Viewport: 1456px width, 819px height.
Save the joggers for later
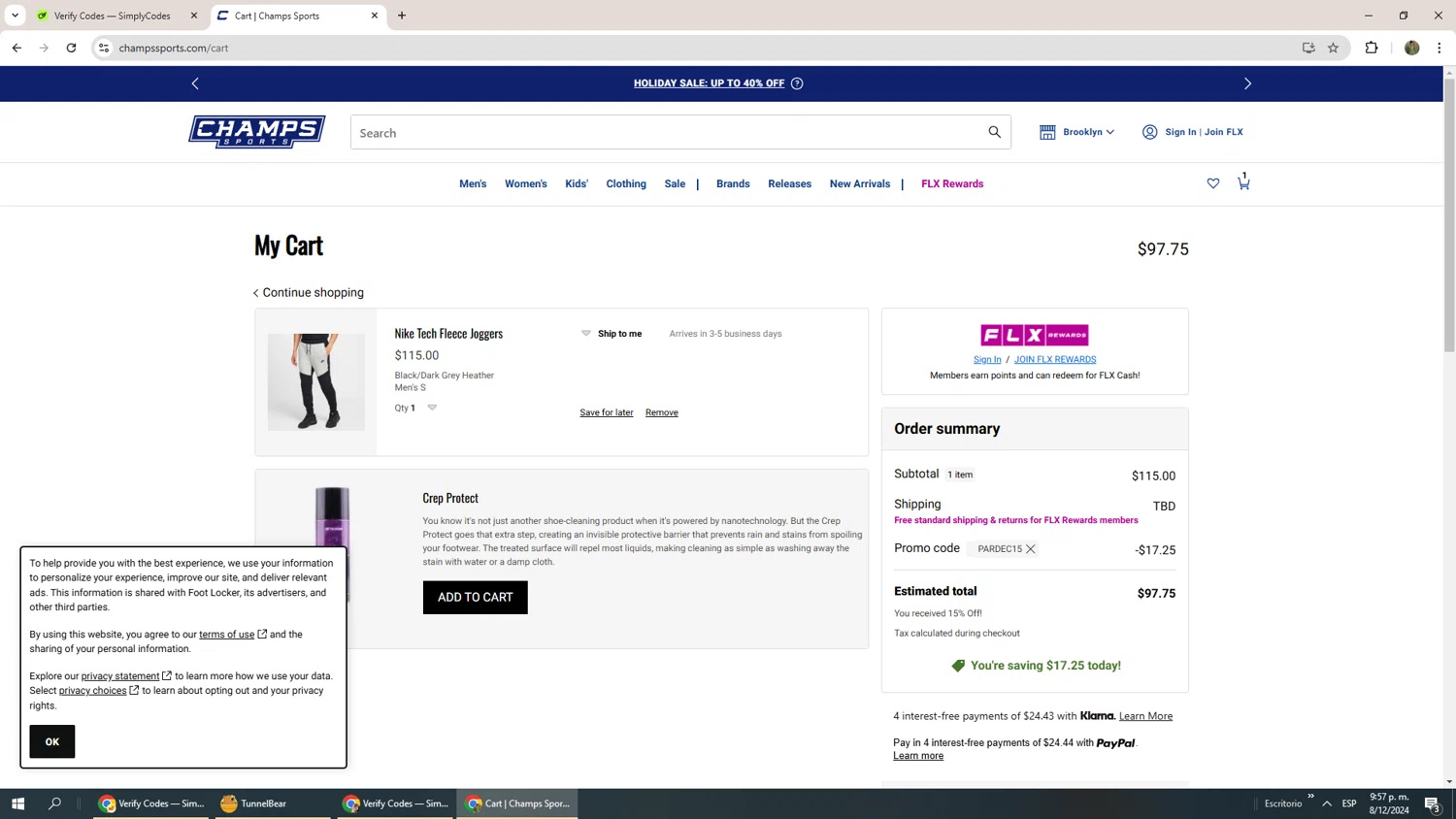tap(607, 412)
